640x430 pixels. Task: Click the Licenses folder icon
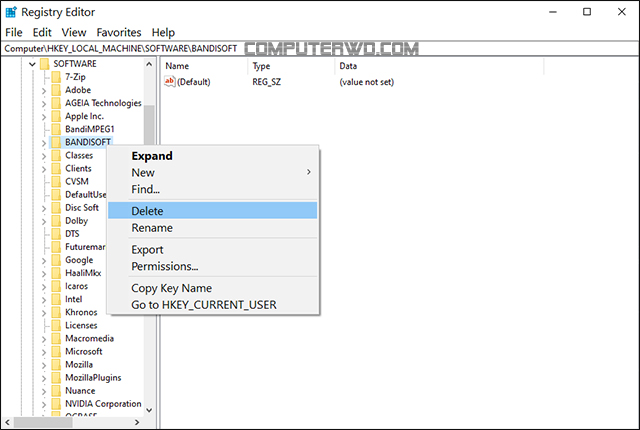(56, 325)
